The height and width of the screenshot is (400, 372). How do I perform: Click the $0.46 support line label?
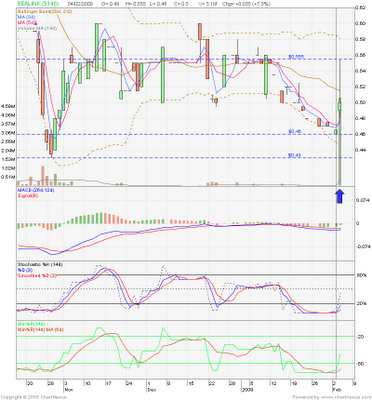tap(295, 132)
